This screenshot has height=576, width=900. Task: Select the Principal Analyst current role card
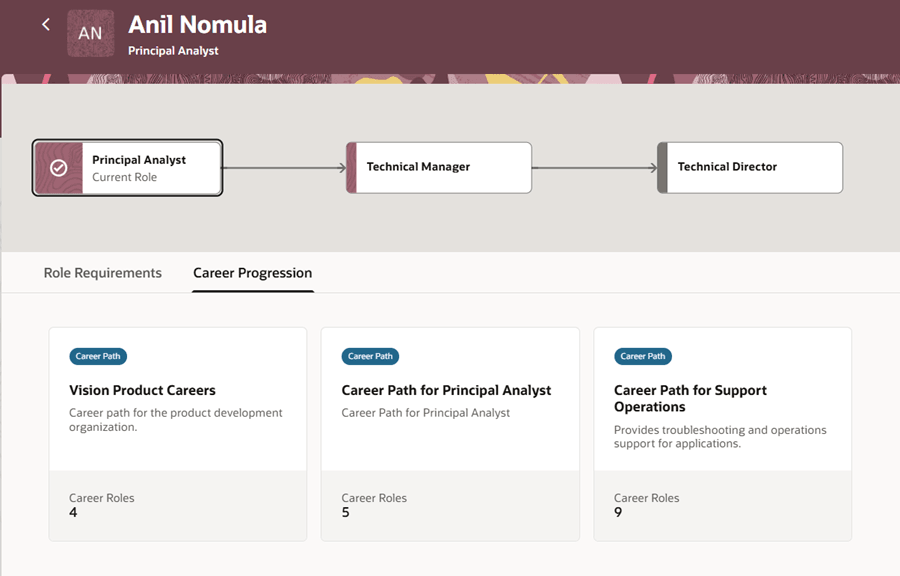point(127,167)
